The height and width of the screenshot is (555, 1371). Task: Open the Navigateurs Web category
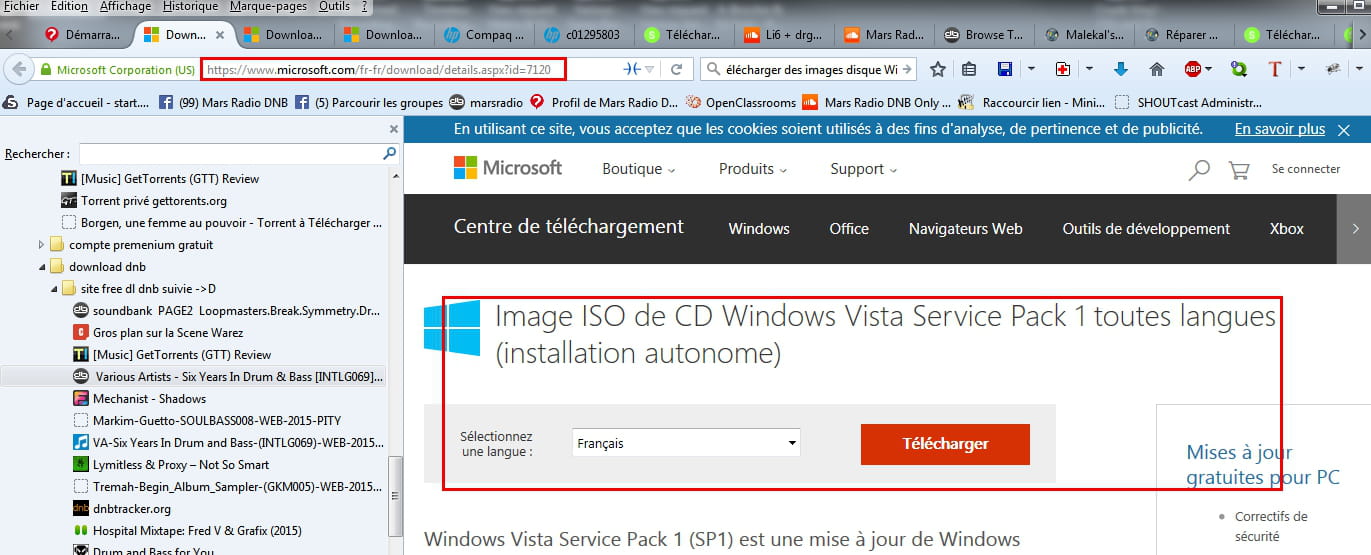pyautogui.click(x=965, y=229)
